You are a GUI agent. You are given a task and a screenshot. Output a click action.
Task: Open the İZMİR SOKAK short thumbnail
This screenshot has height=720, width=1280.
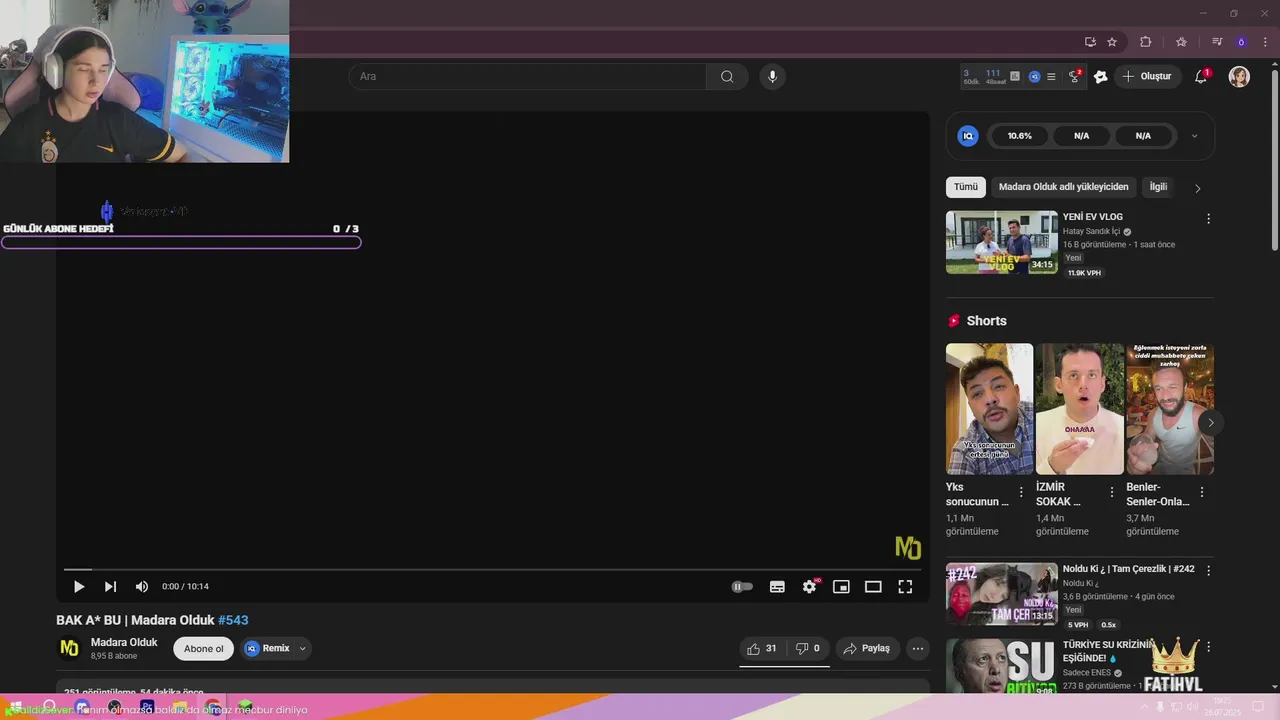pyautogui.click(x=1080, y=409)
